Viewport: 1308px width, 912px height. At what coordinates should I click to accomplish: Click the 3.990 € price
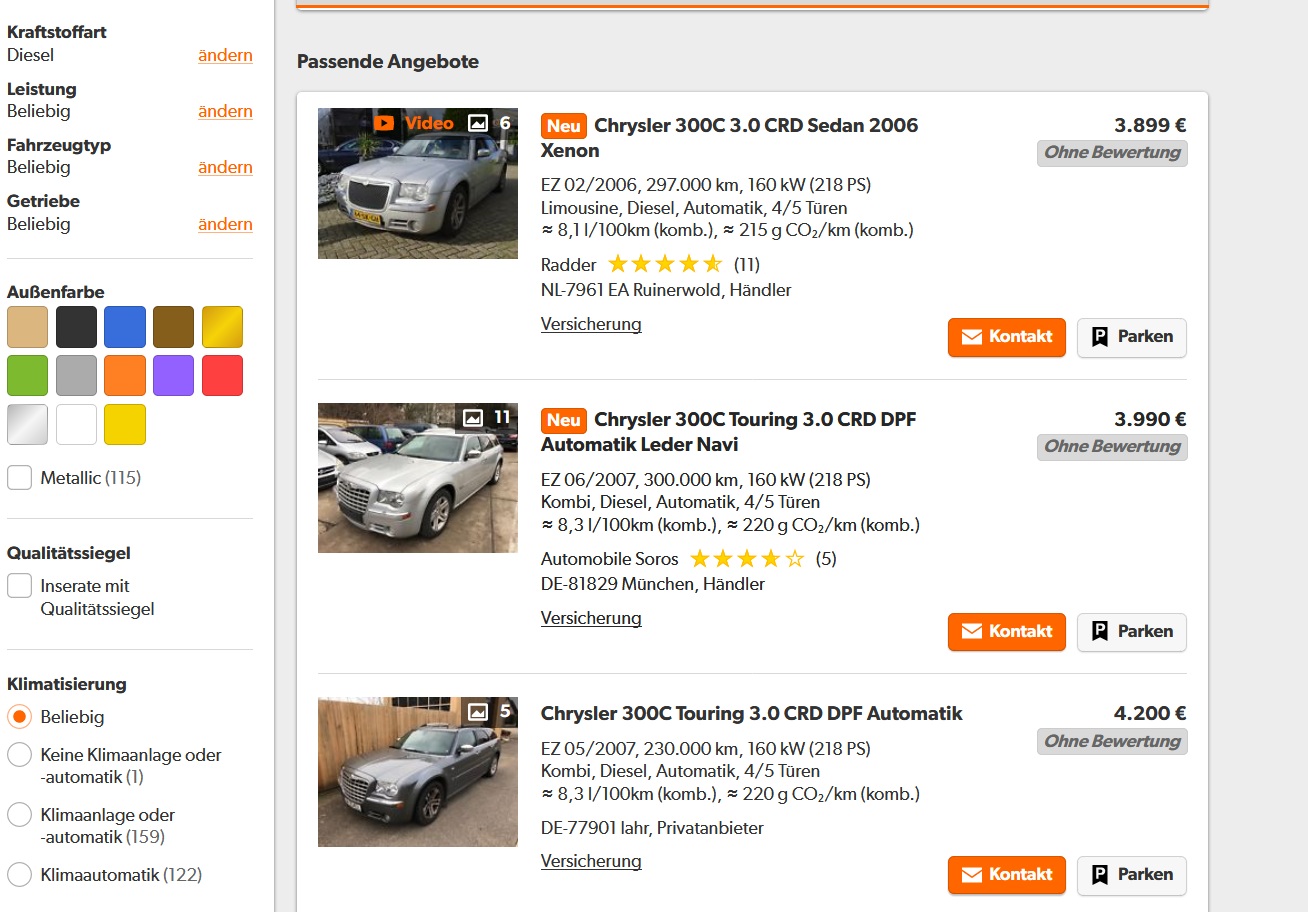(1150, 420)
